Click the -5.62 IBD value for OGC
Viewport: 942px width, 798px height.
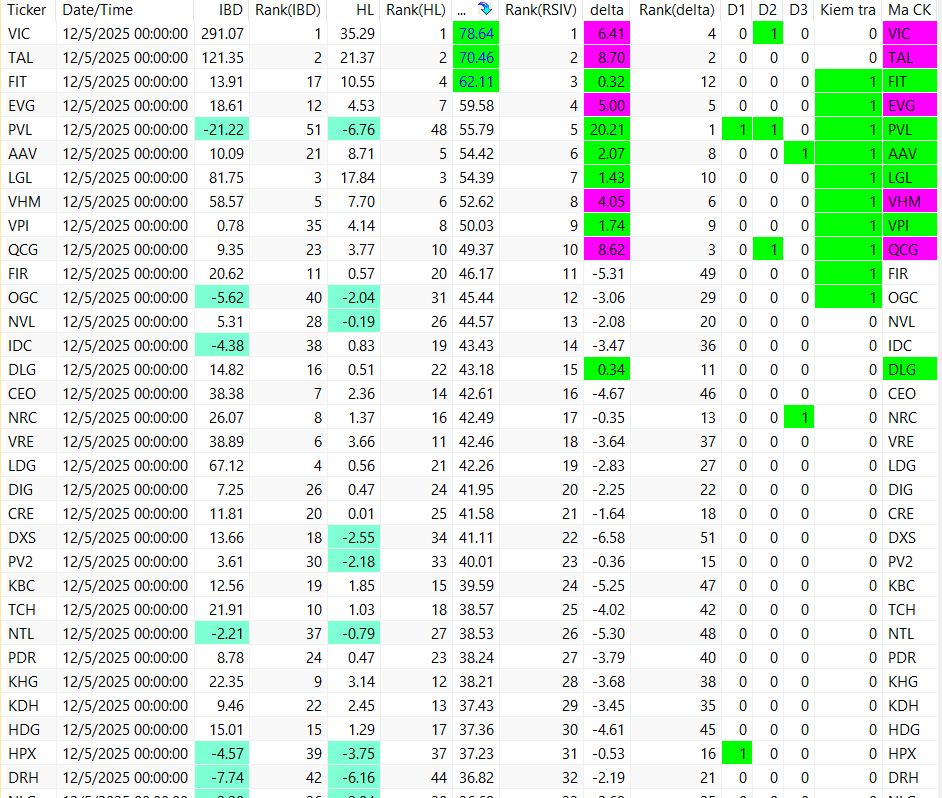pos(222,297)
